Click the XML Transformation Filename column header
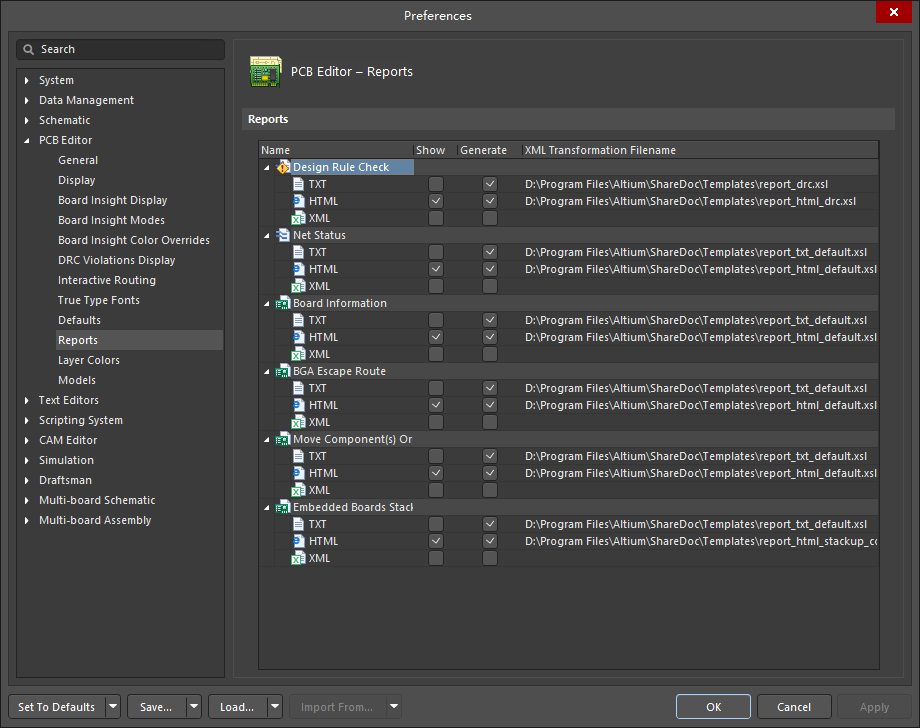This screenshot has height=728, width=920. (701, 150)
